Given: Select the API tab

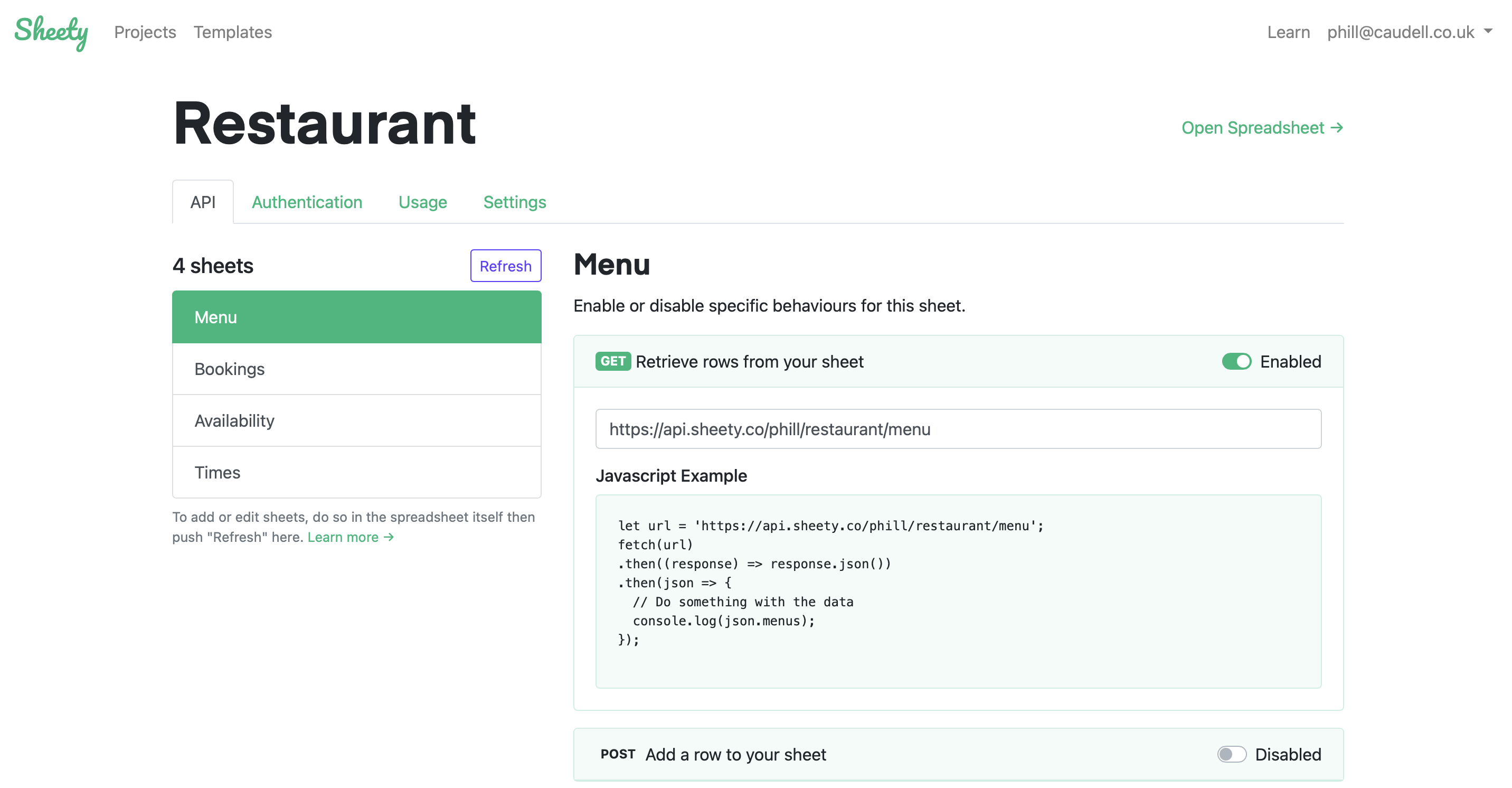Looking at the screenshot, I should coord(203,202).
